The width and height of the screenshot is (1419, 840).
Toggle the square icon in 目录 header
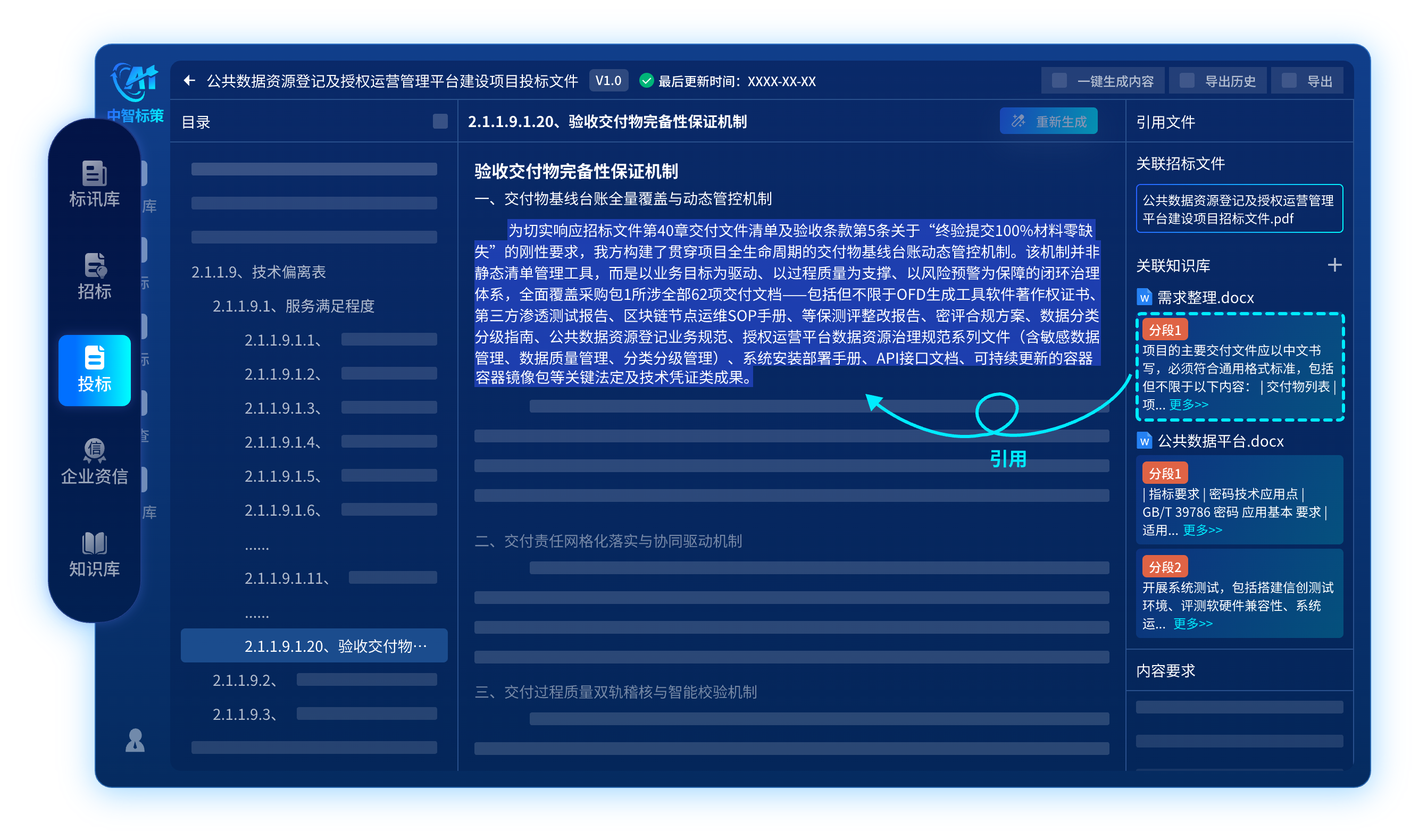point(440,122)
